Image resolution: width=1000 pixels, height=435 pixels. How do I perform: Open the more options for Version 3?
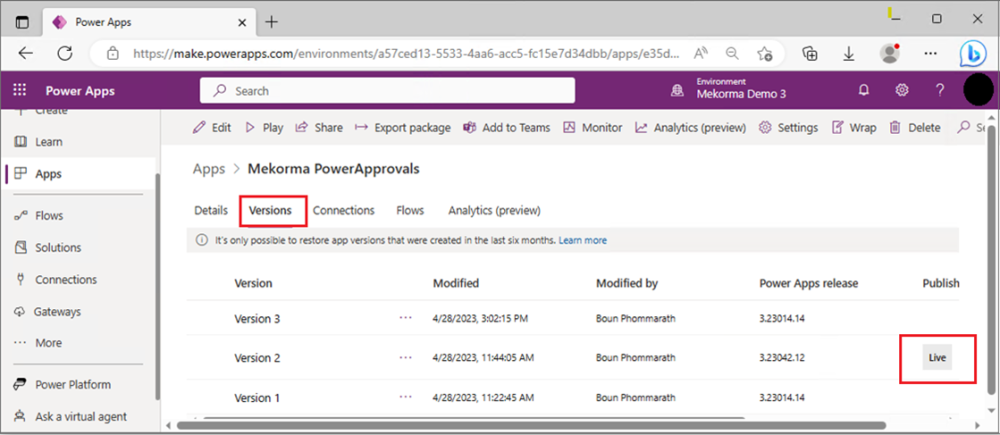point(406,318)
